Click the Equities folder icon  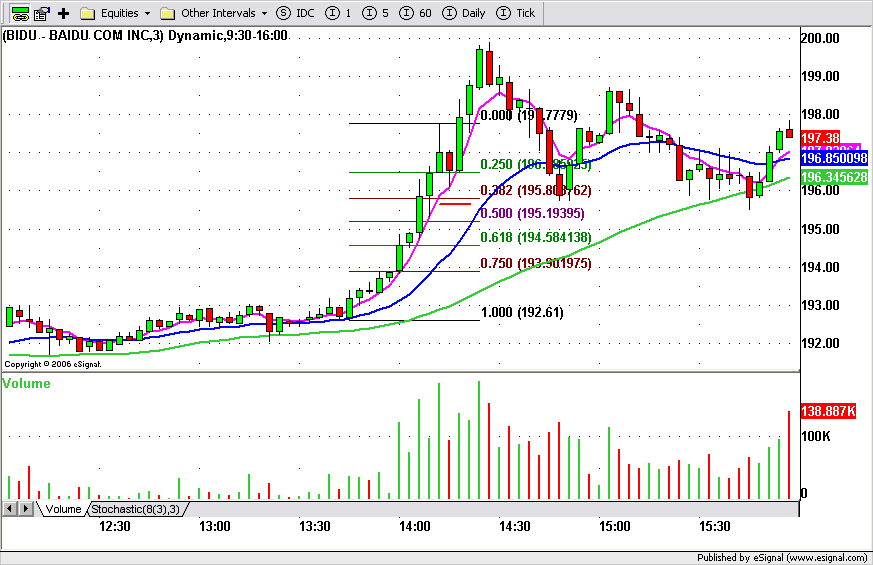click(87, 13)
